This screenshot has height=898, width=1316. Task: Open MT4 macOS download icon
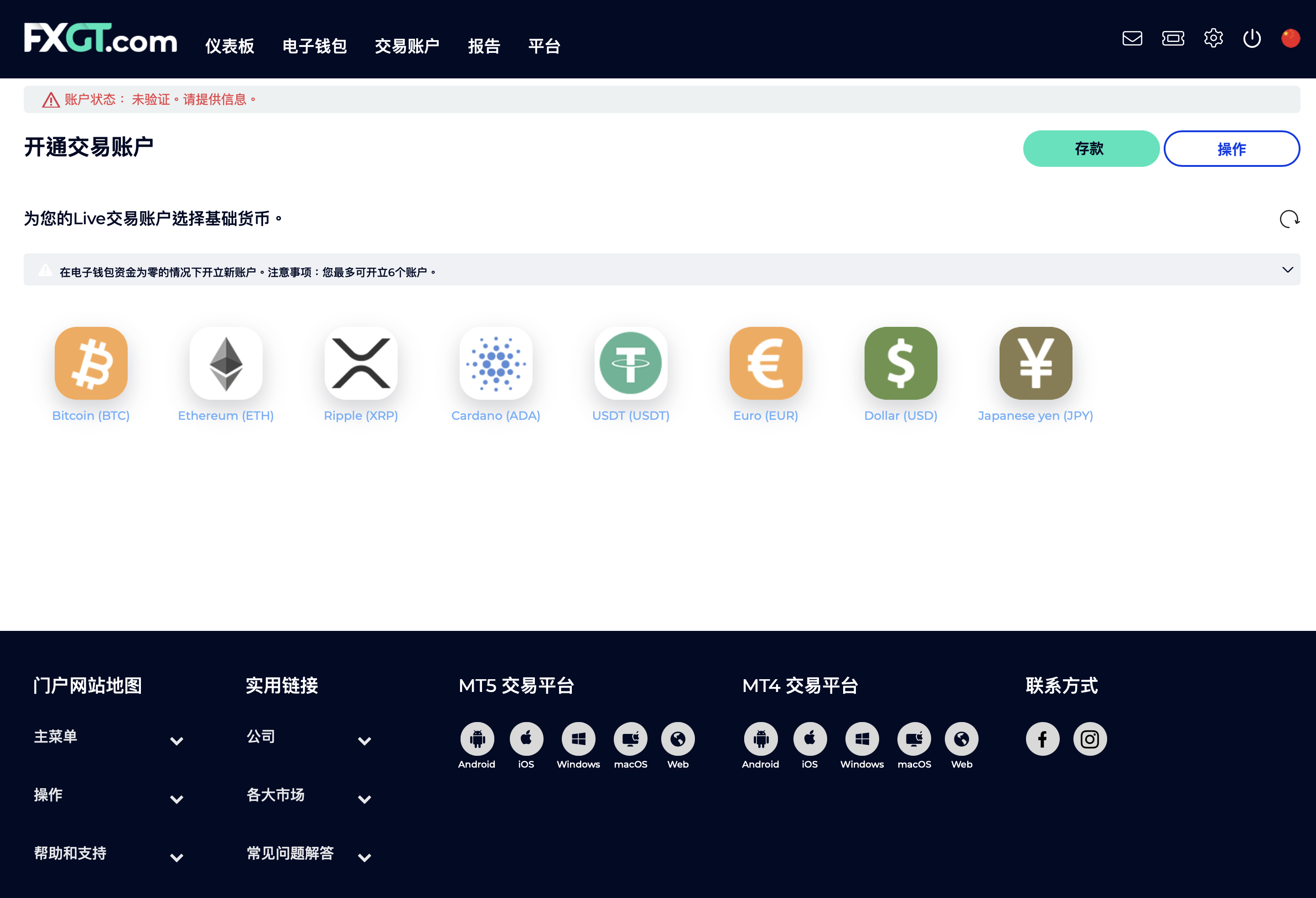(x=914, y=739)
